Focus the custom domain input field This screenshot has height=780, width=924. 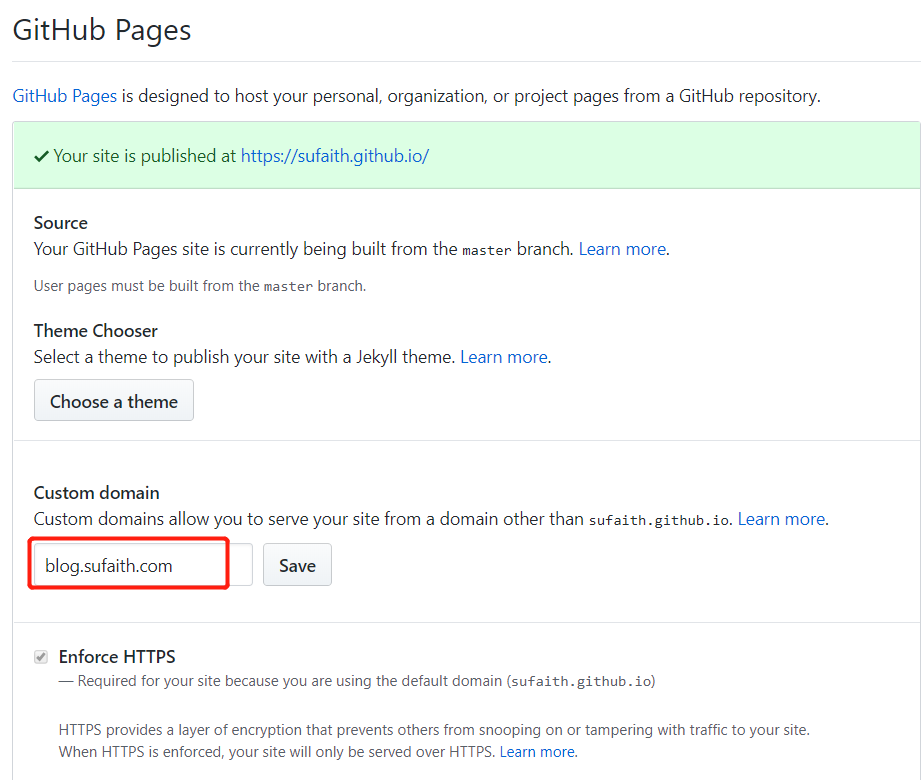tap(143, 564)
